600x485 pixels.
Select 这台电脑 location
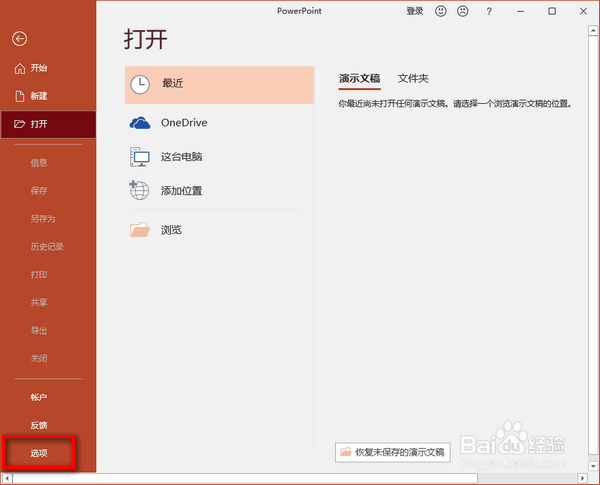click(x=219, y=157)
